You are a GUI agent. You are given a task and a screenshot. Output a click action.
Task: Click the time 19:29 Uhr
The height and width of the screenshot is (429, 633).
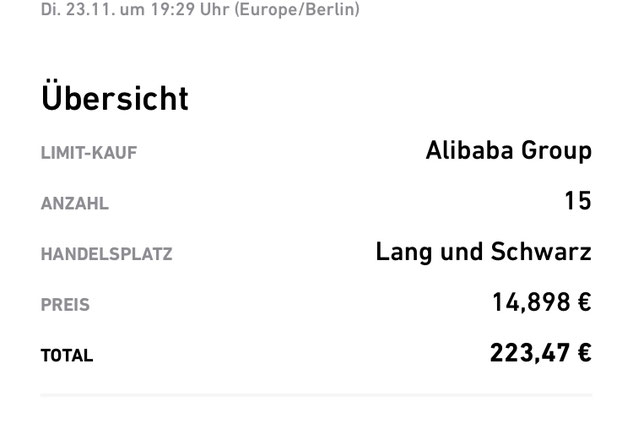190,9
